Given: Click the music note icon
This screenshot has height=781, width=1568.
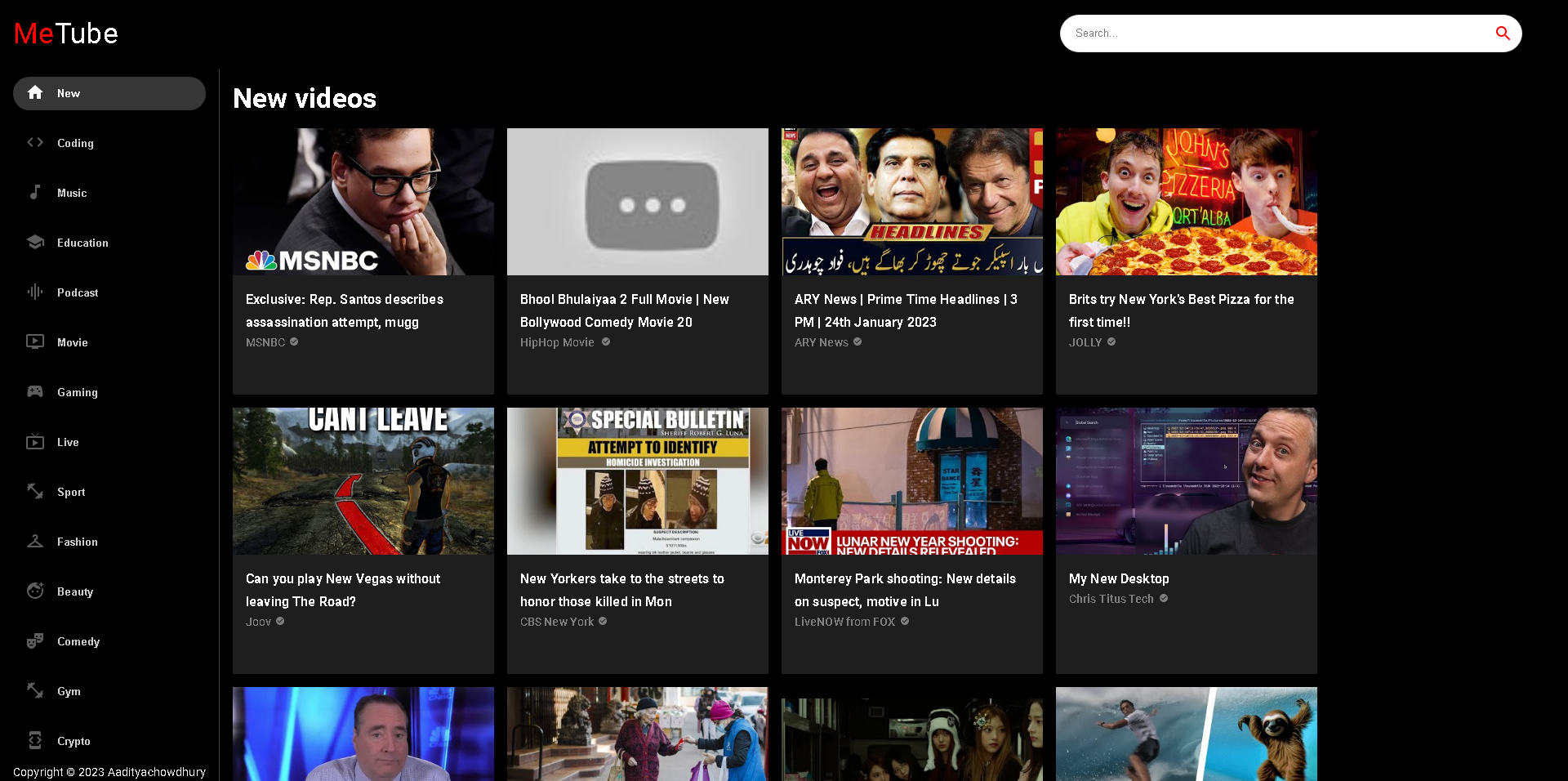Looking at the screenshot, I should click(x=35, y=192).
